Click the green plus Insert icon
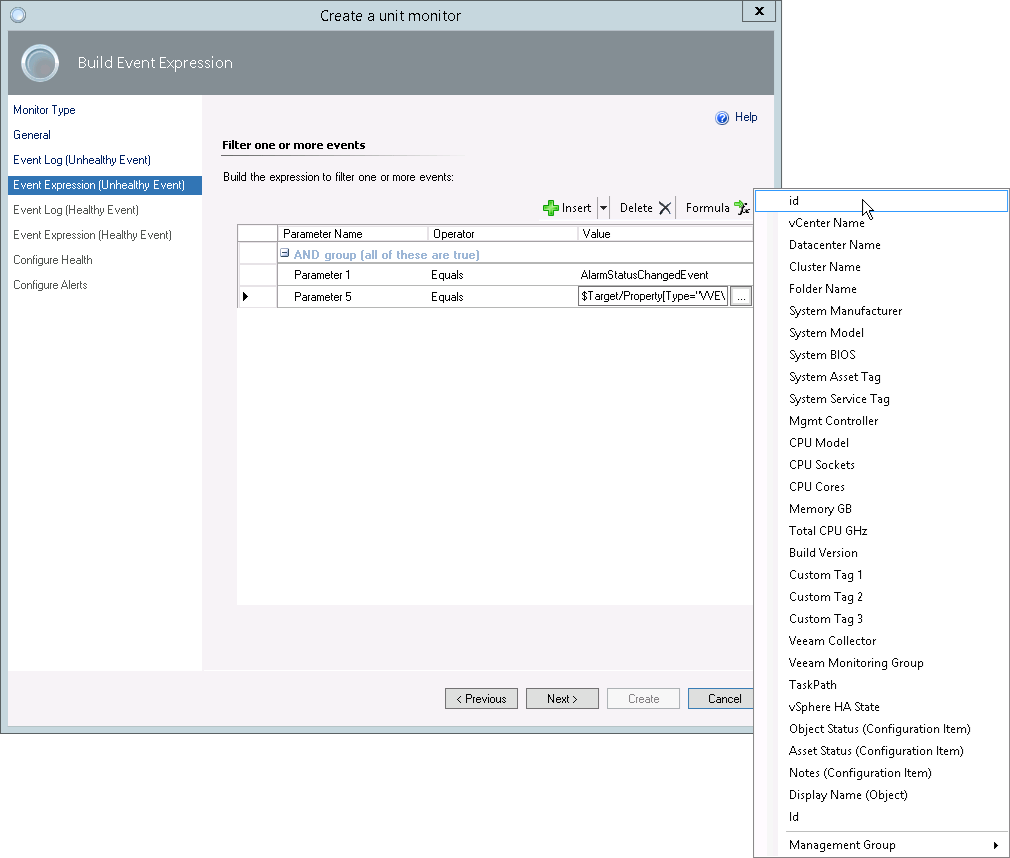This screenshot has width=1010, height=858. click(x=551, y=208)
